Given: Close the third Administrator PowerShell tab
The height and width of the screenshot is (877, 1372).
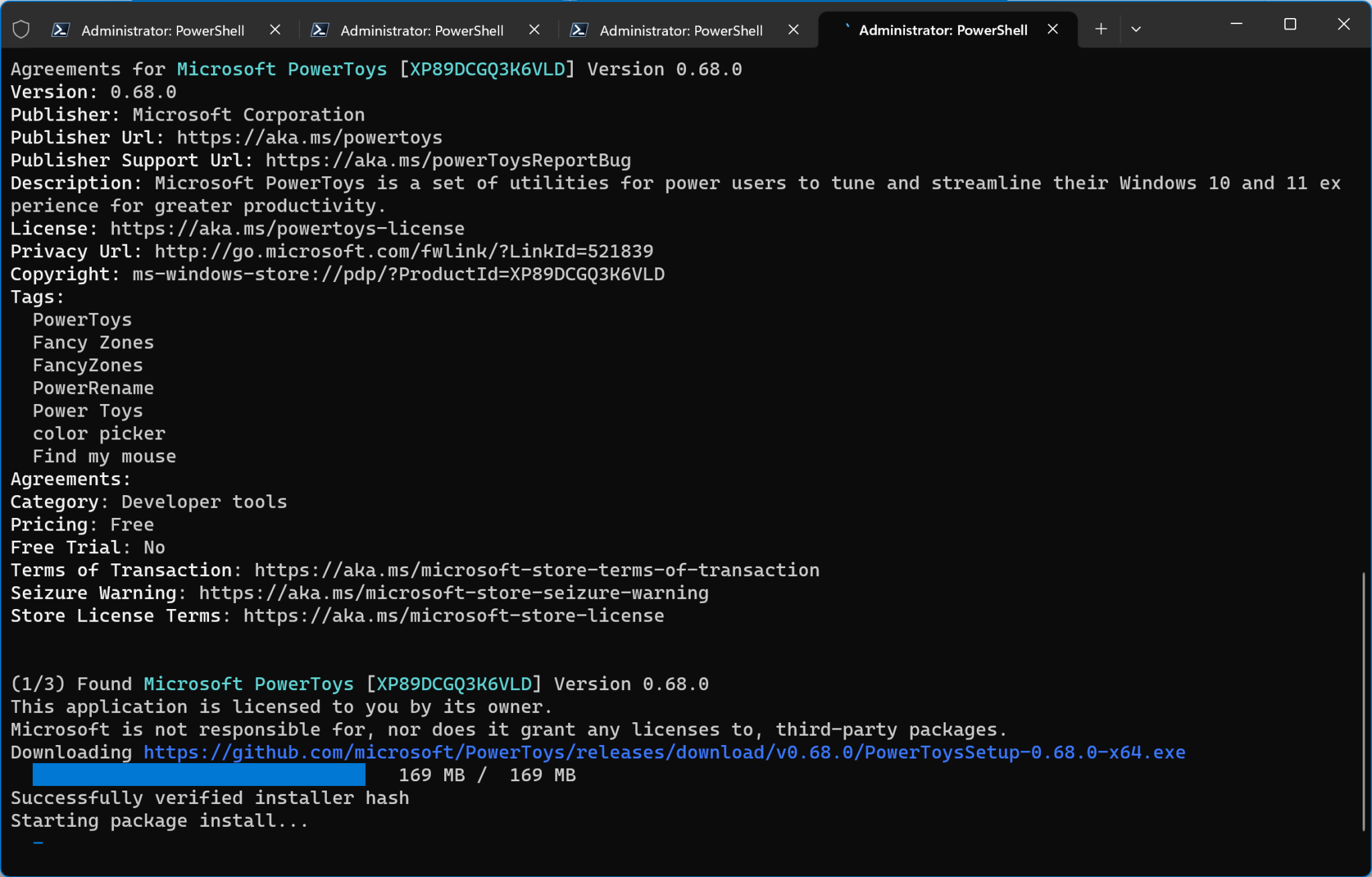Looking at the screenshot, I should coord(794,29).
